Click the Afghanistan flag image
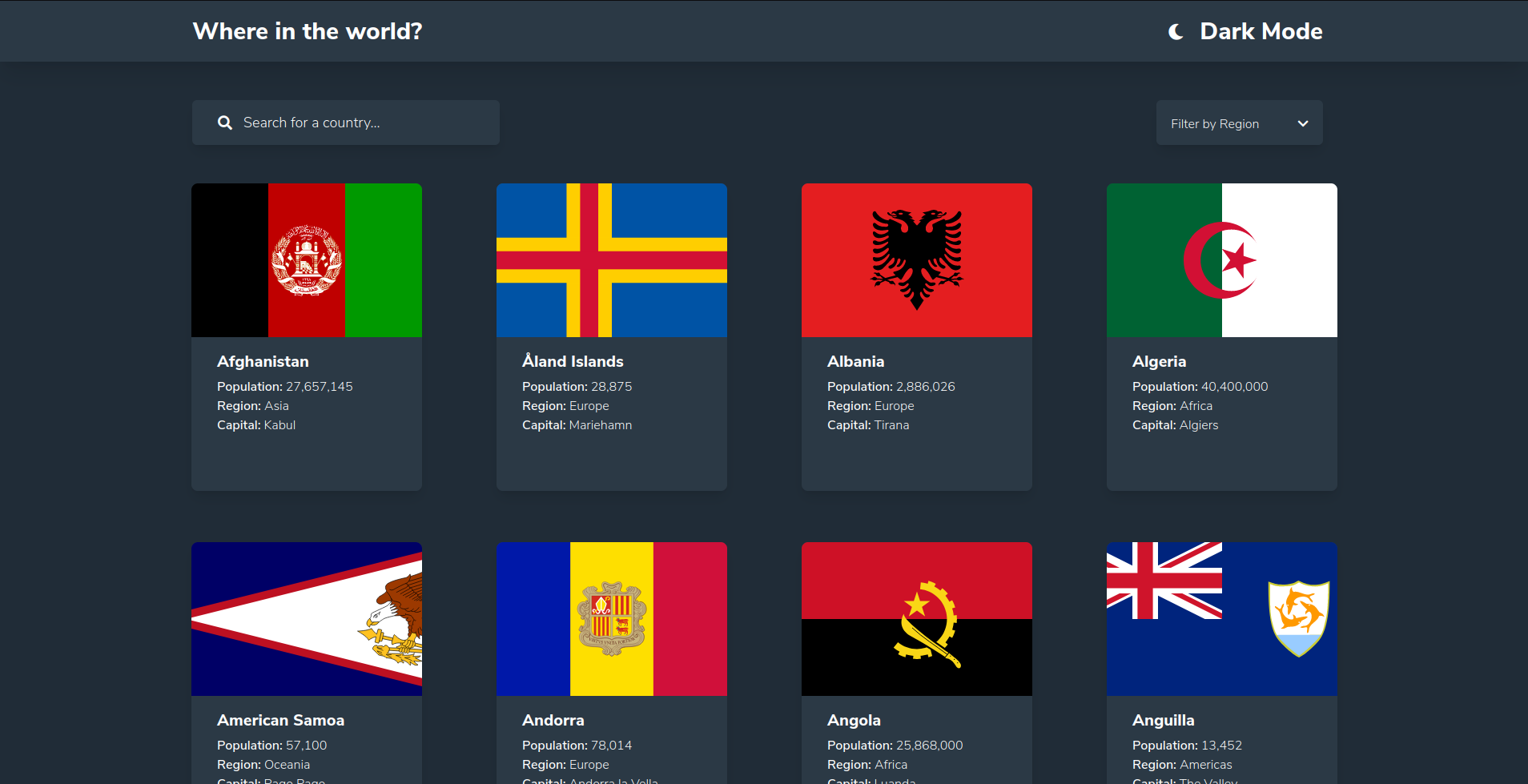Image resolution: width=1528 pixels, height=784 pixels. coord(307,260)
